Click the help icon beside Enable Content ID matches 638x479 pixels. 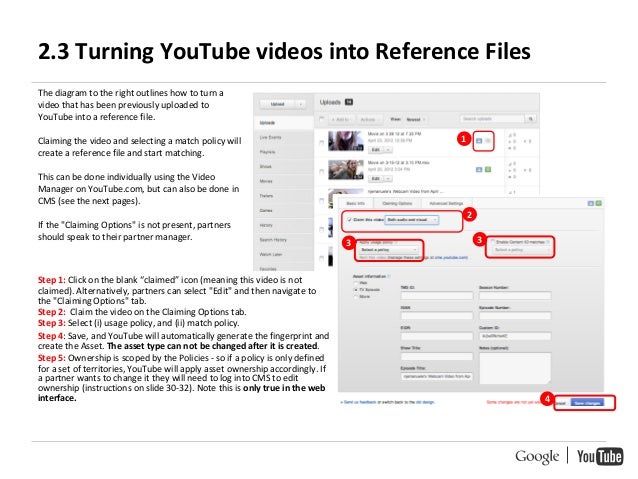tap(548, 242)
